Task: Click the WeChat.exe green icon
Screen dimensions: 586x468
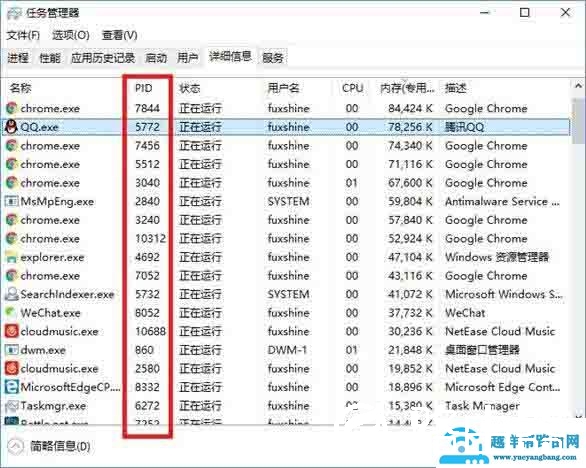Action: point(11,313)
